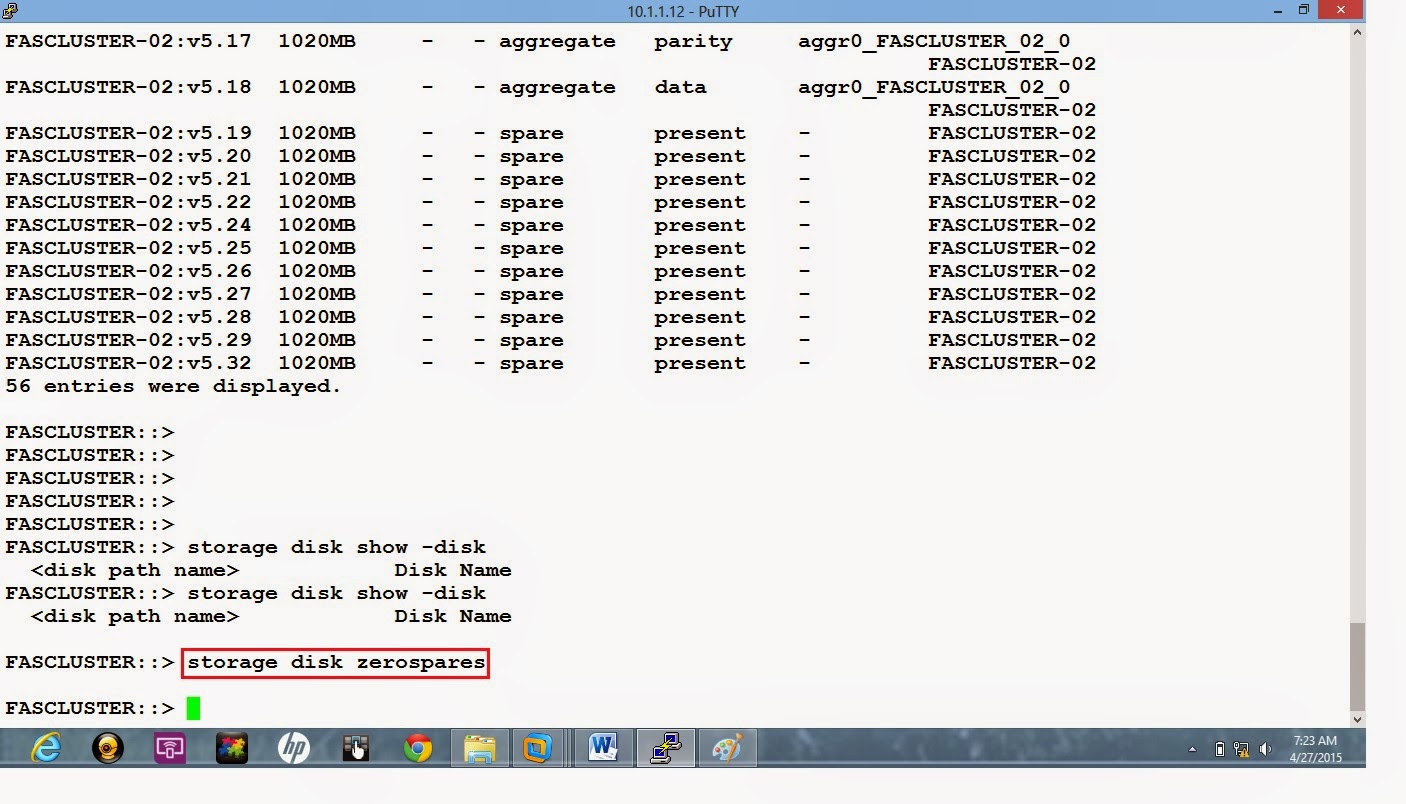The height and width of the screenshot is (804, 1406).
Task: Launch Internet Explorer from the taskbar
Action: coord(44,747)
